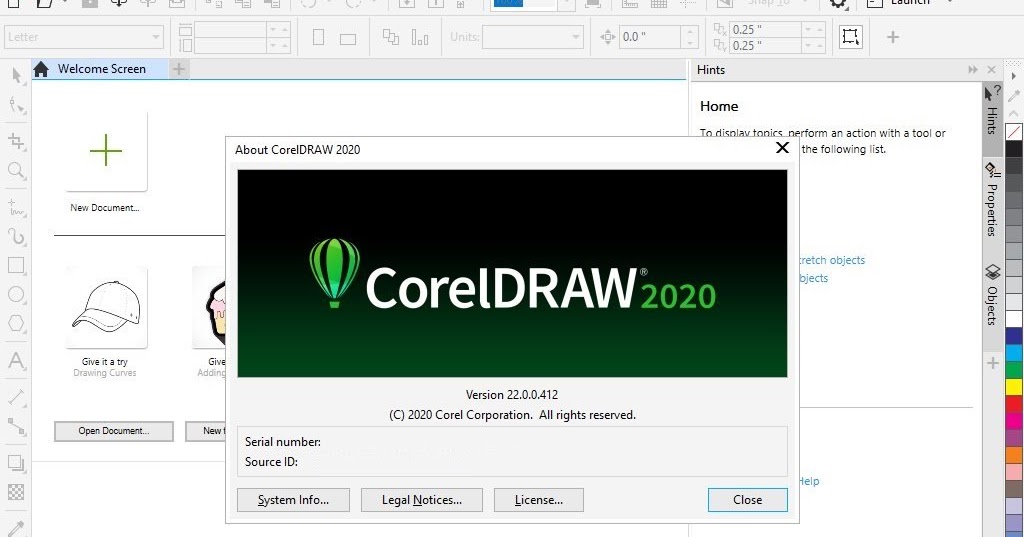Image resolution: width=1024 pixels, height=537 pixels.
Task: Add a new document tab with plus
Action: (179, 69)
